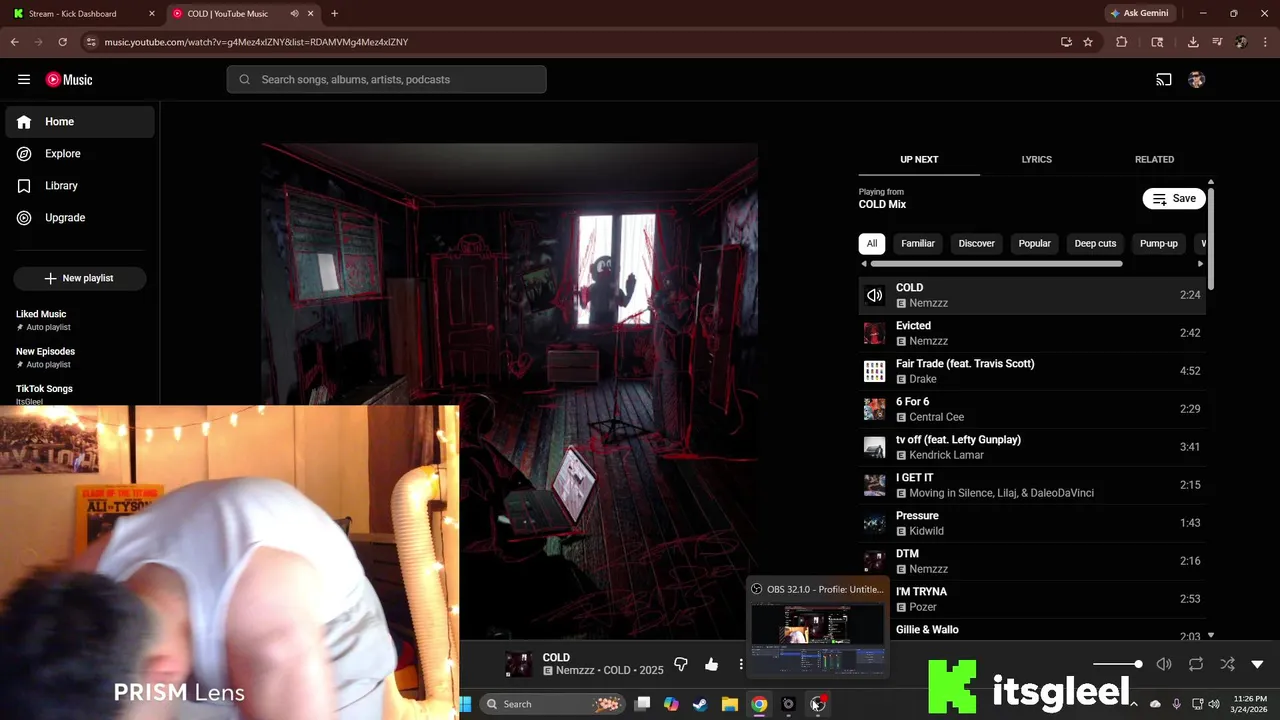Click the playing speaker icon on COLD row
The image size is (1280, 720).
[x=874, y=295]
